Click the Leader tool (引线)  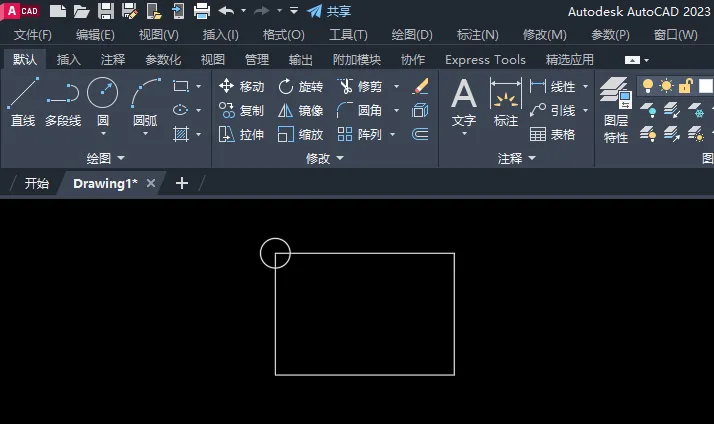pyautogui.click(x=553, y=110)
